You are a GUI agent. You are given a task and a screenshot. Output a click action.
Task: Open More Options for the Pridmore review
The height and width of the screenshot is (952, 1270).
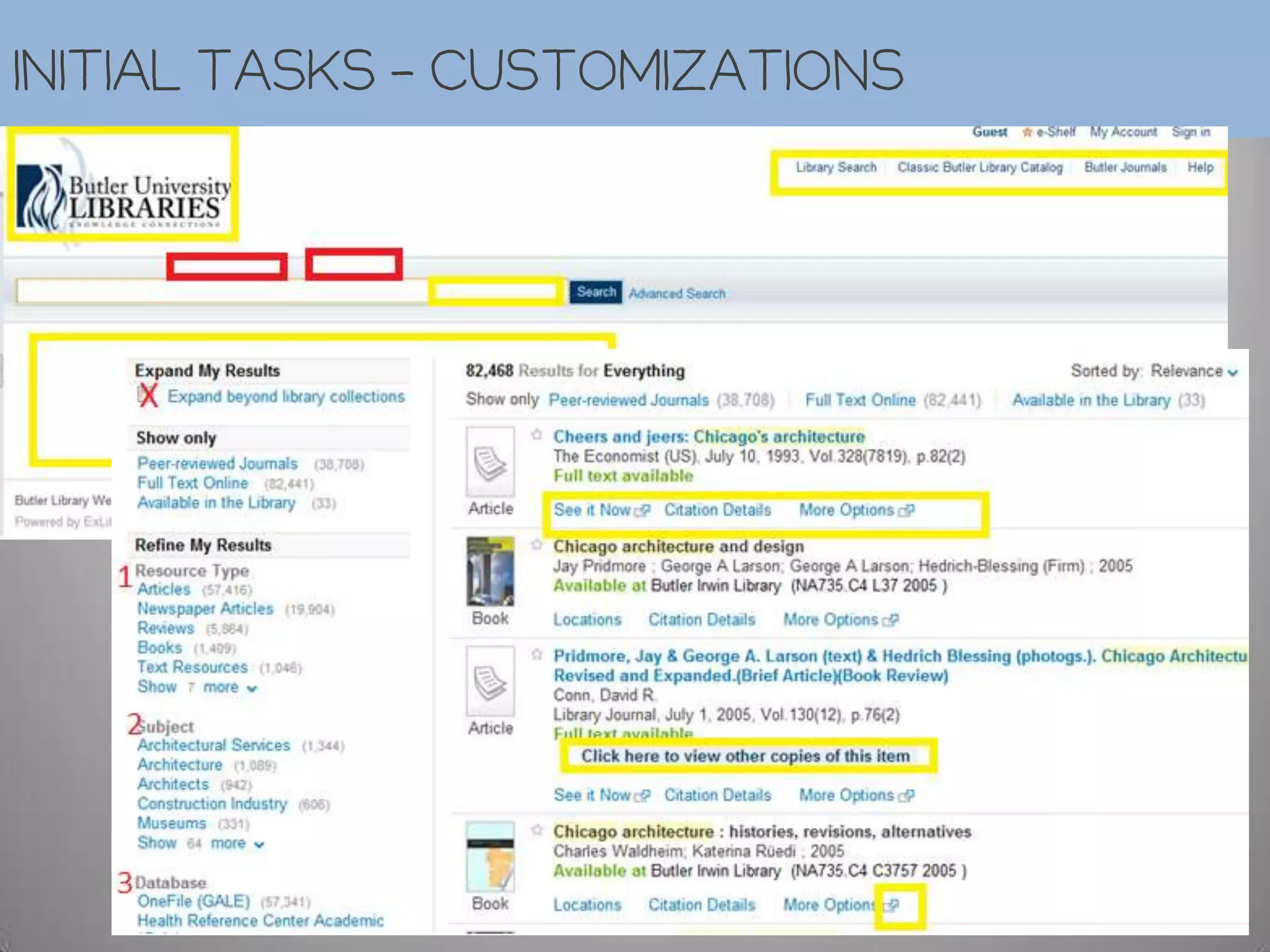(856, 795)
